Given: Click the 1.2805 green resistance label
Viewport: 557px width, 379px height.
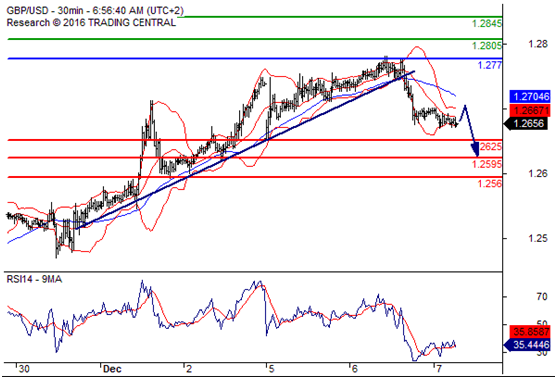Looking at the screenshot, I should click(x=487, y=45).
